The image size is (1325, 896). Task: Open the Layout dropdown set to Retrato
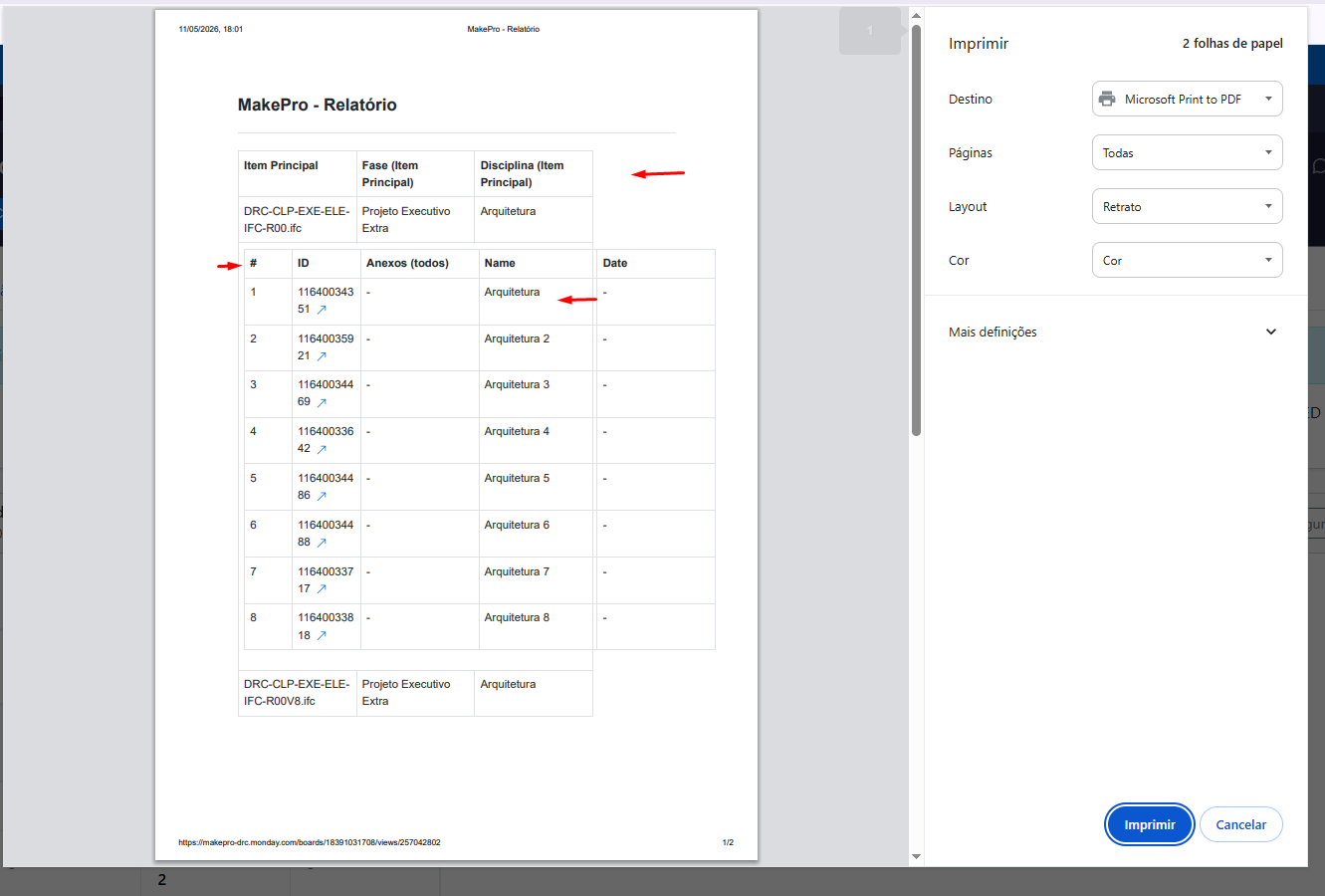pyautogui.click(x=1187, y=207)
